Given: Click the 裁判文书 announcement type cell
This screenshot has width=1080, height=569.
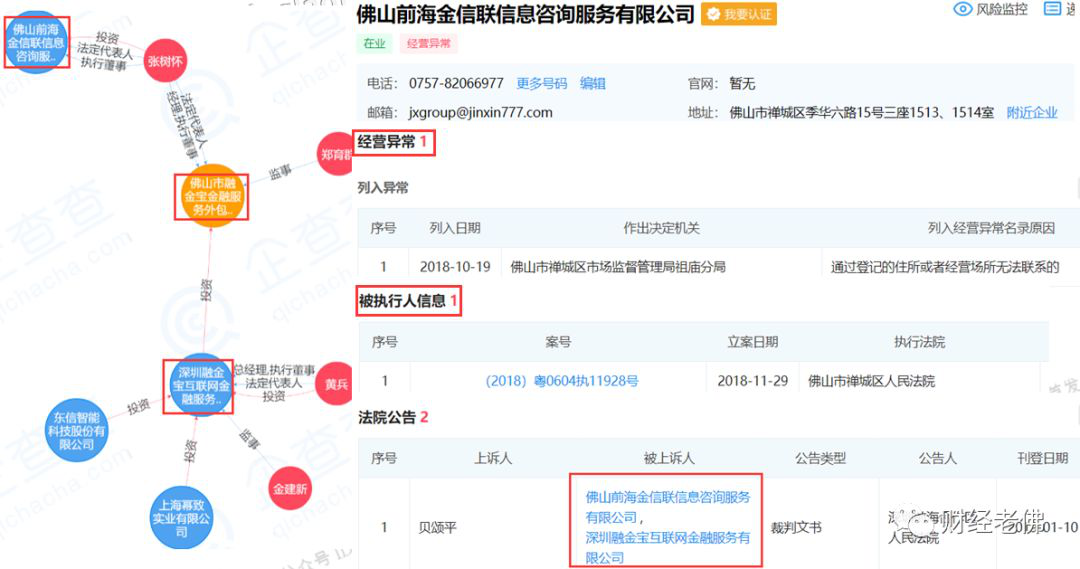Looking at the screenshot, I should pos(796,528).
